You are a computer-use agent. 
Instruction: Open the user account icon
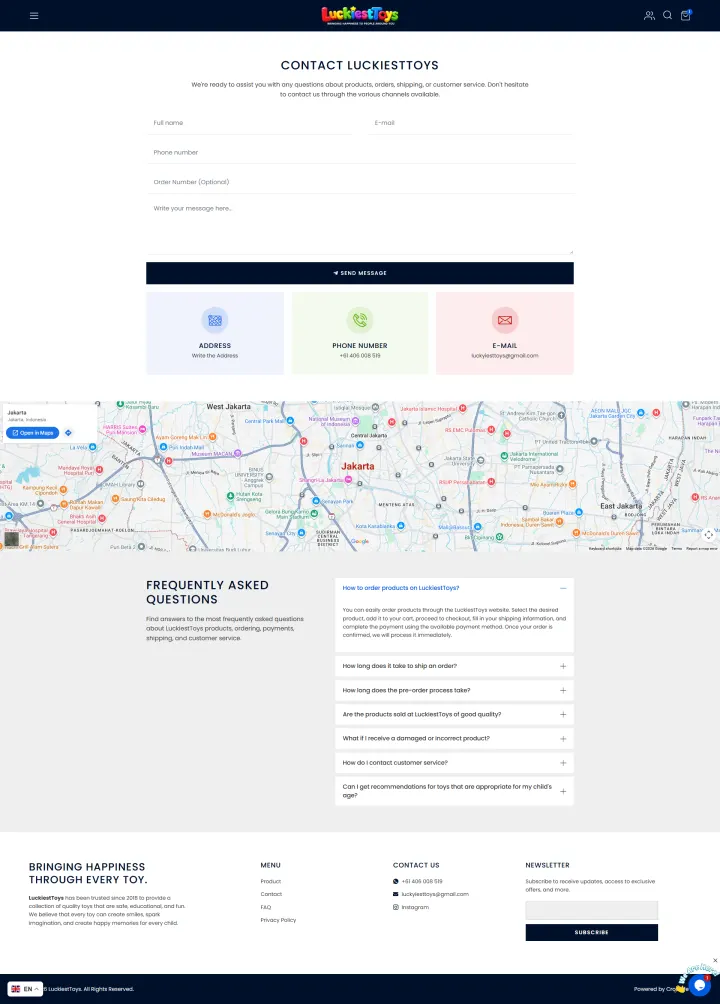click(x=649, y=15)
